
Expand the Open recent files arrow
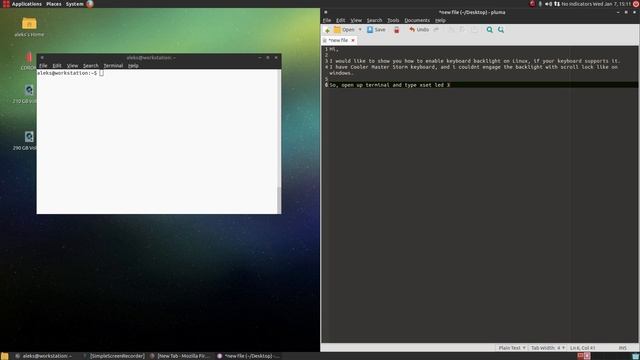point(360,30)
